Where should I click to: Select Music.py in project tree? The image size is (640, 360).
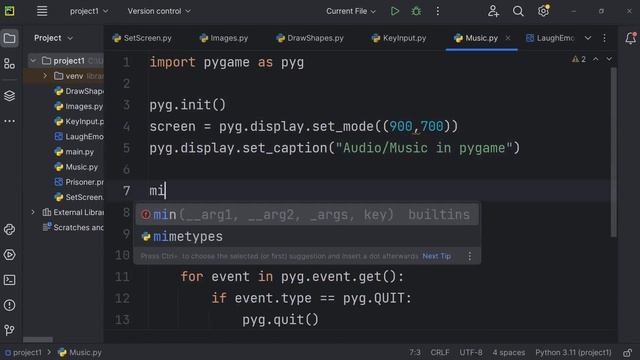[x=76, y=167]
